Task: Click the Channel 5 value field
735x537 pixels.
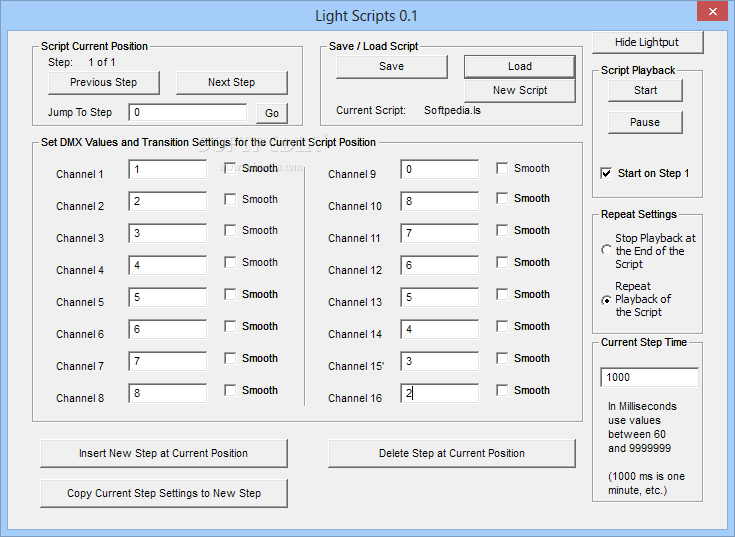Action: pyautogui.click(x=167, y=297)
